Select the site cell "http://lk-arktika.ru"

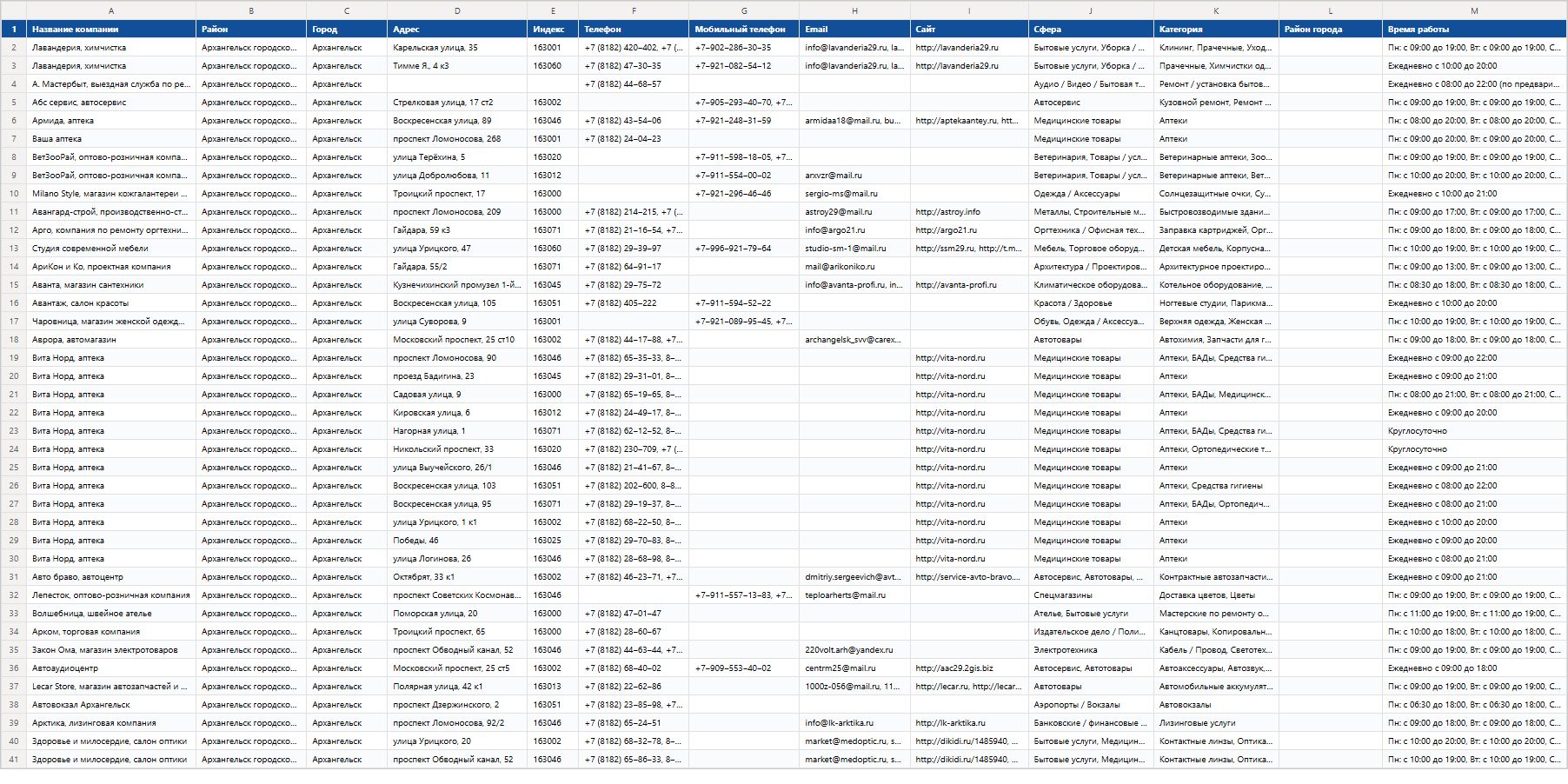pos(969,723)
